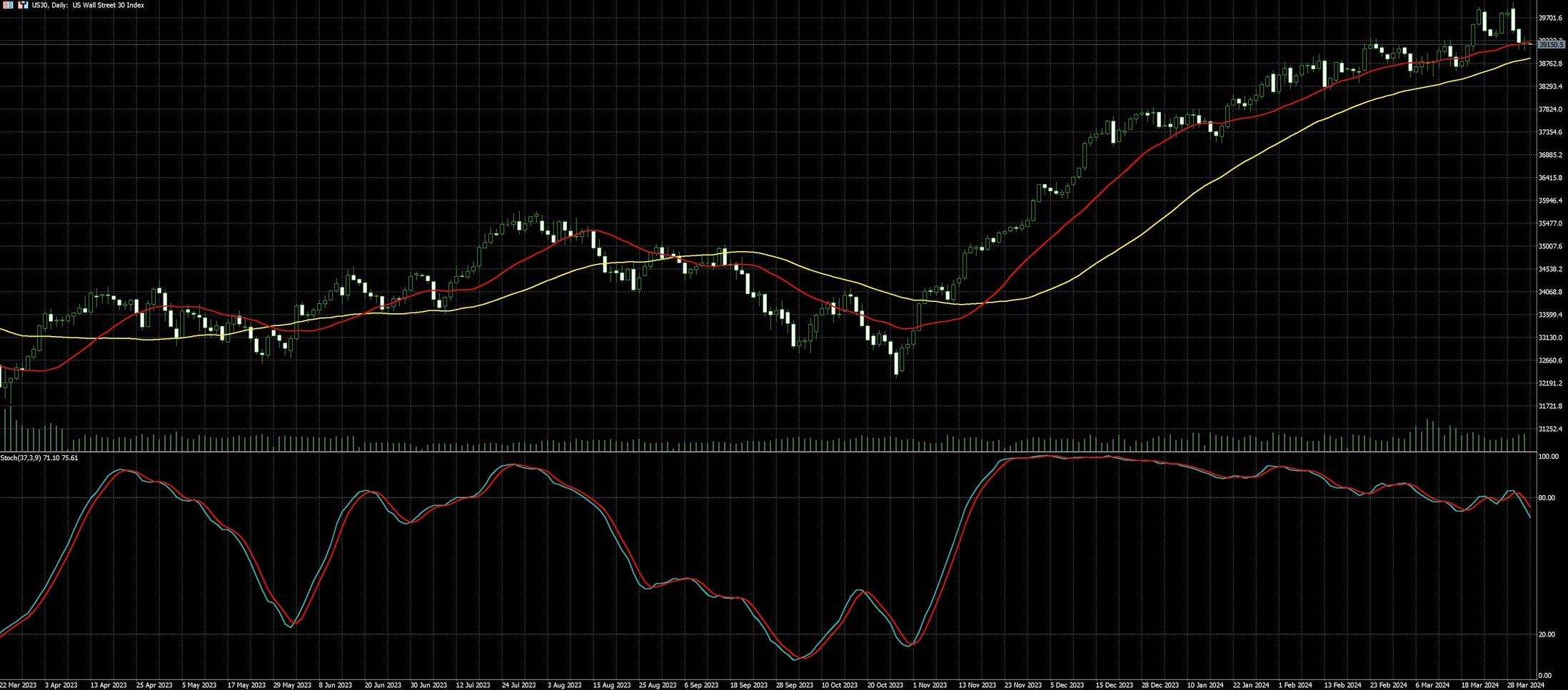Viewport: 1568px width, 690px height.
Task: Click the 35007.6 price scale label
Action: [1549, 246]
